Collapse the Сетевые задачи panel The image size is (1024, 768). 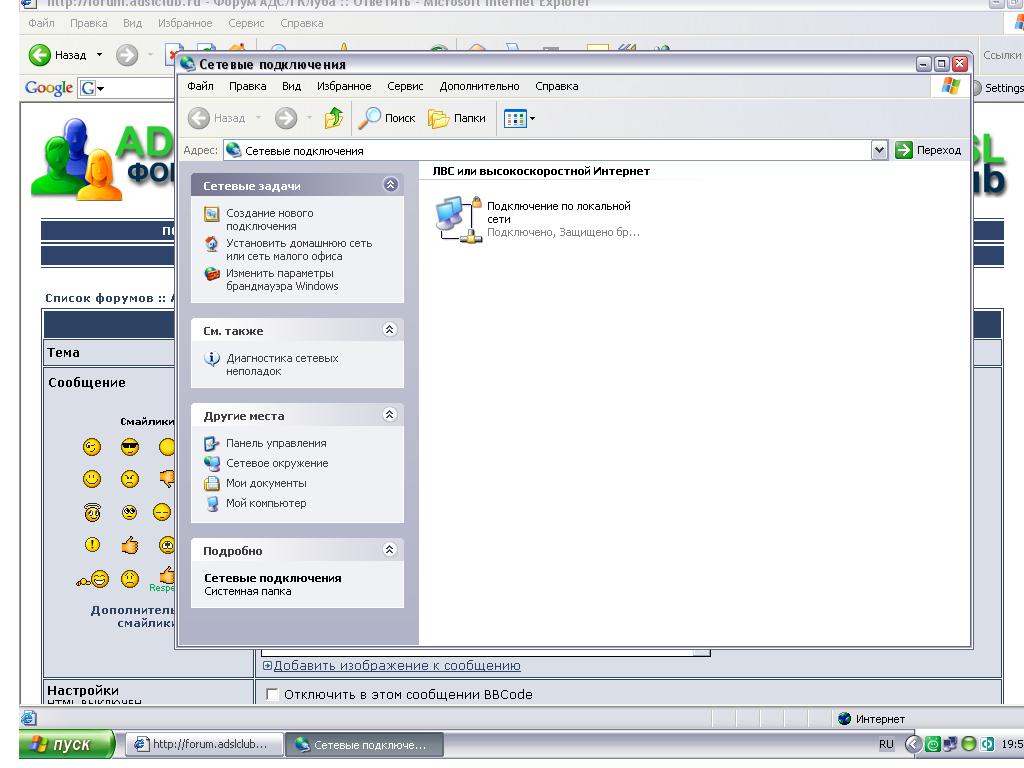point(390,185)
